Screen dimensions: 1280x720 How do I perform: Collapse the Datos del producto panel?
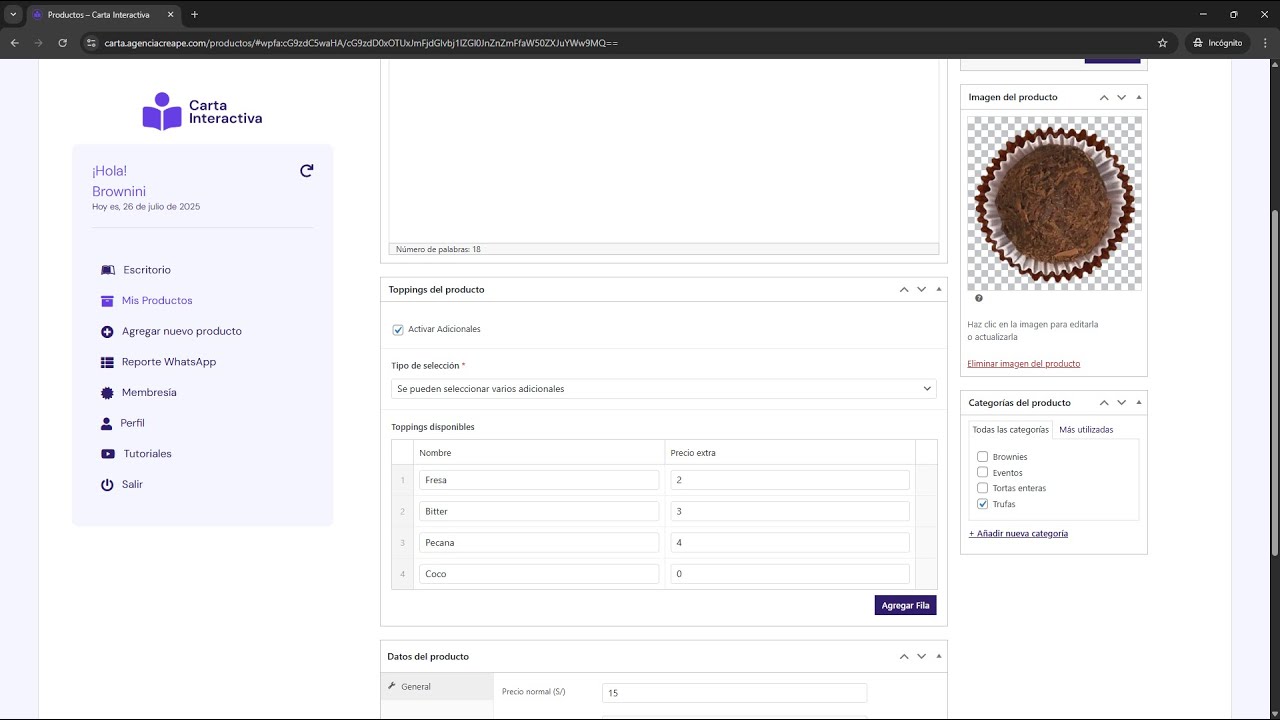click(938, 656)
